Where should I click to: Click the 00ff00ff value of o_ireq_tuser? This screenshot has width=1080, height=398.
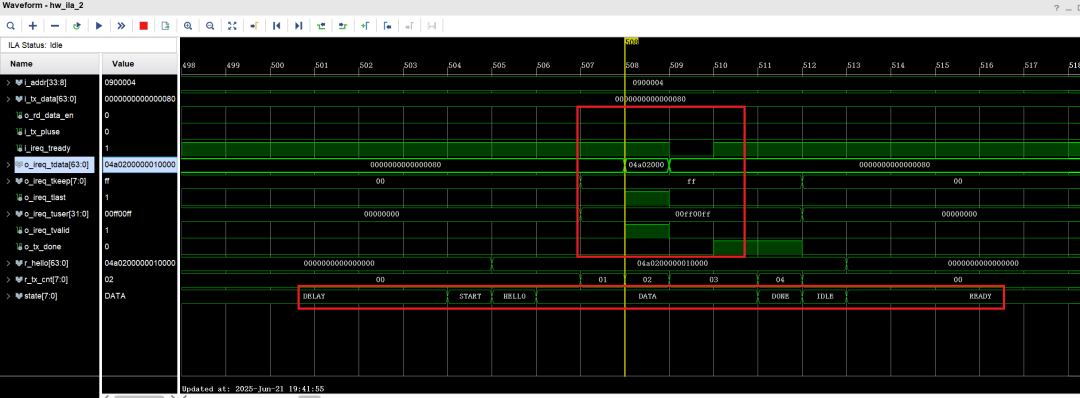pyautogui.click(x=118, y=214)
